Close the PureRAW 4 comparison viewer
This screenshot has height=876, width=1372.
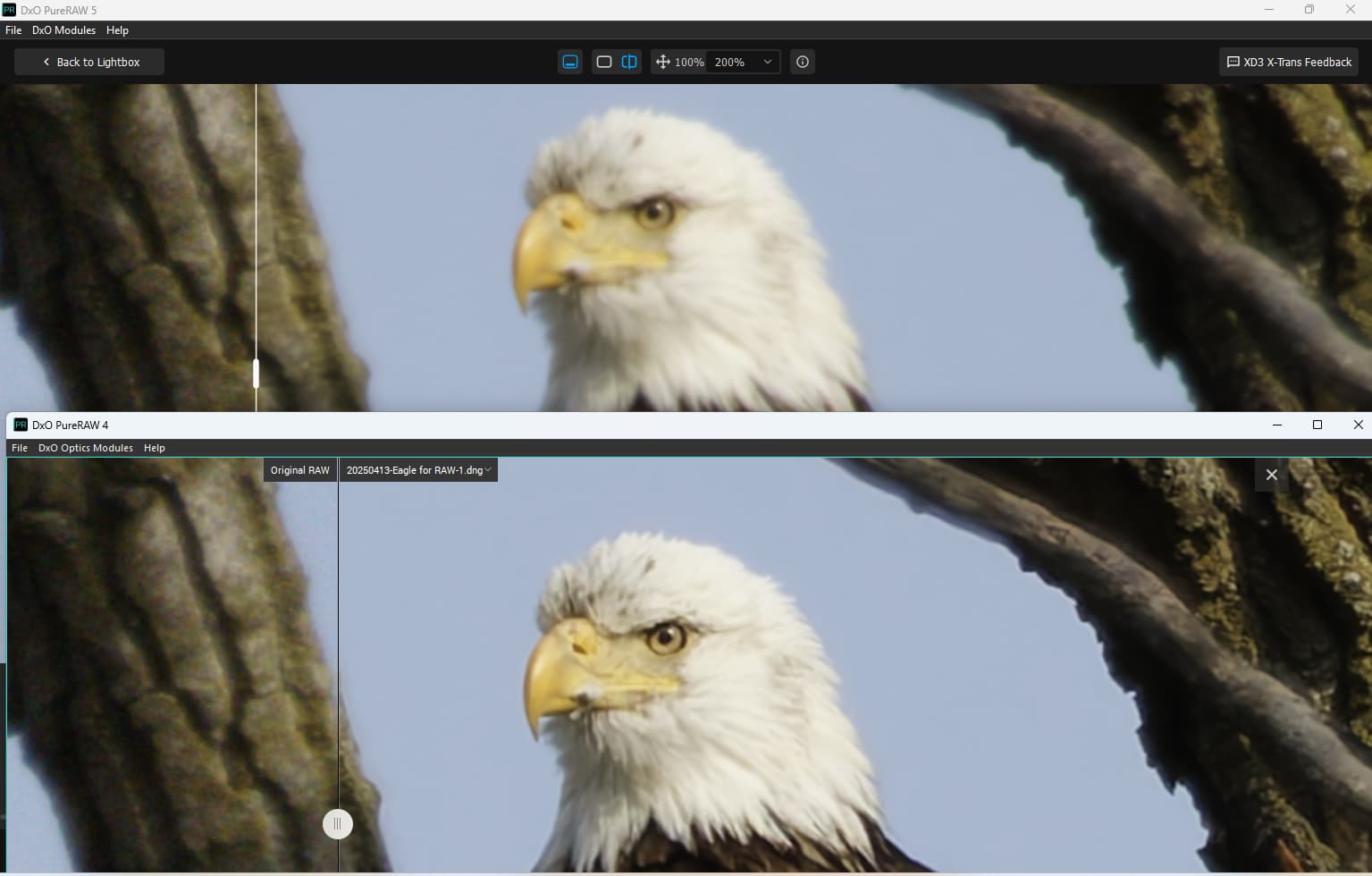click(1271, 475)
